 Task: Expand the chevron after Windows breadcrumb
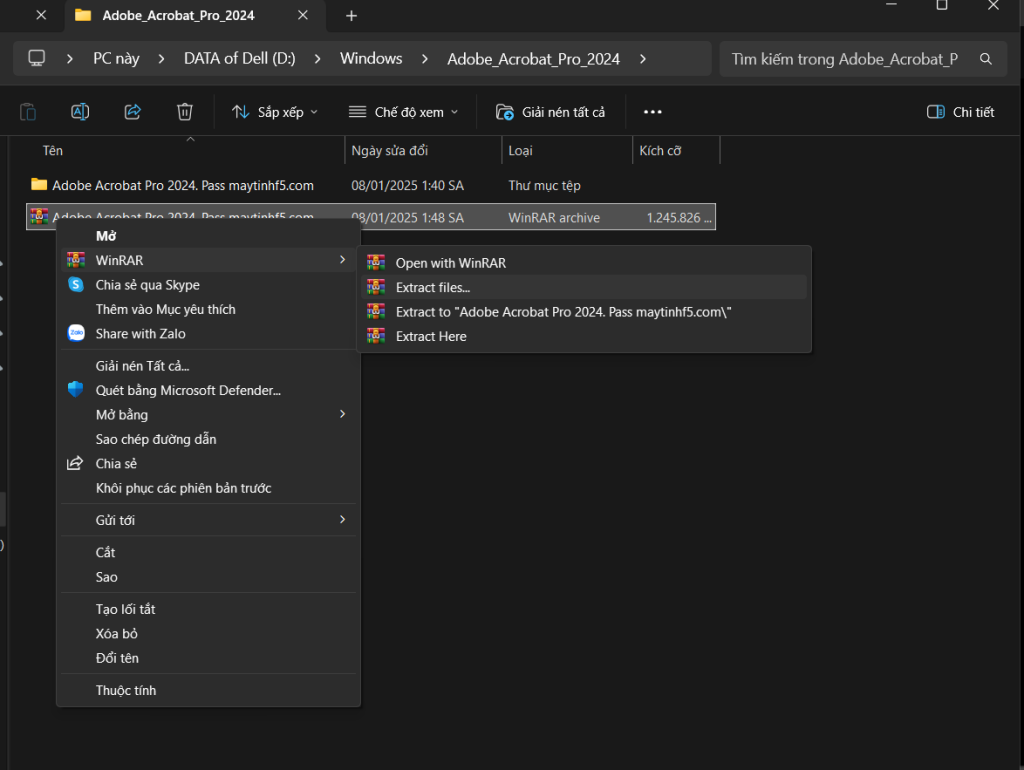(424, 59)
